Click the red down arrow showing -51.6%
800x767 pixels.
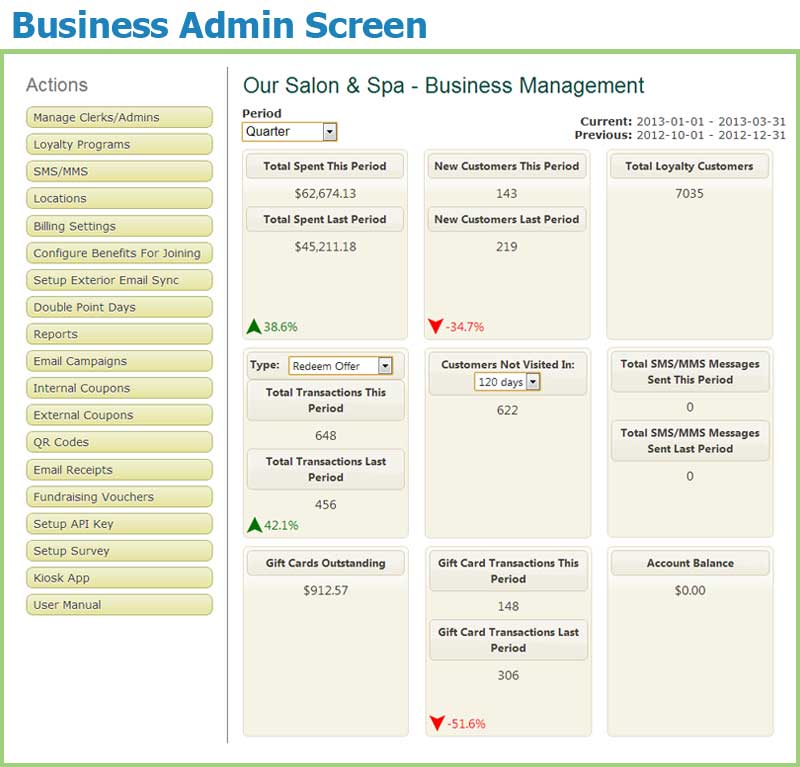(x=435, y=722)
